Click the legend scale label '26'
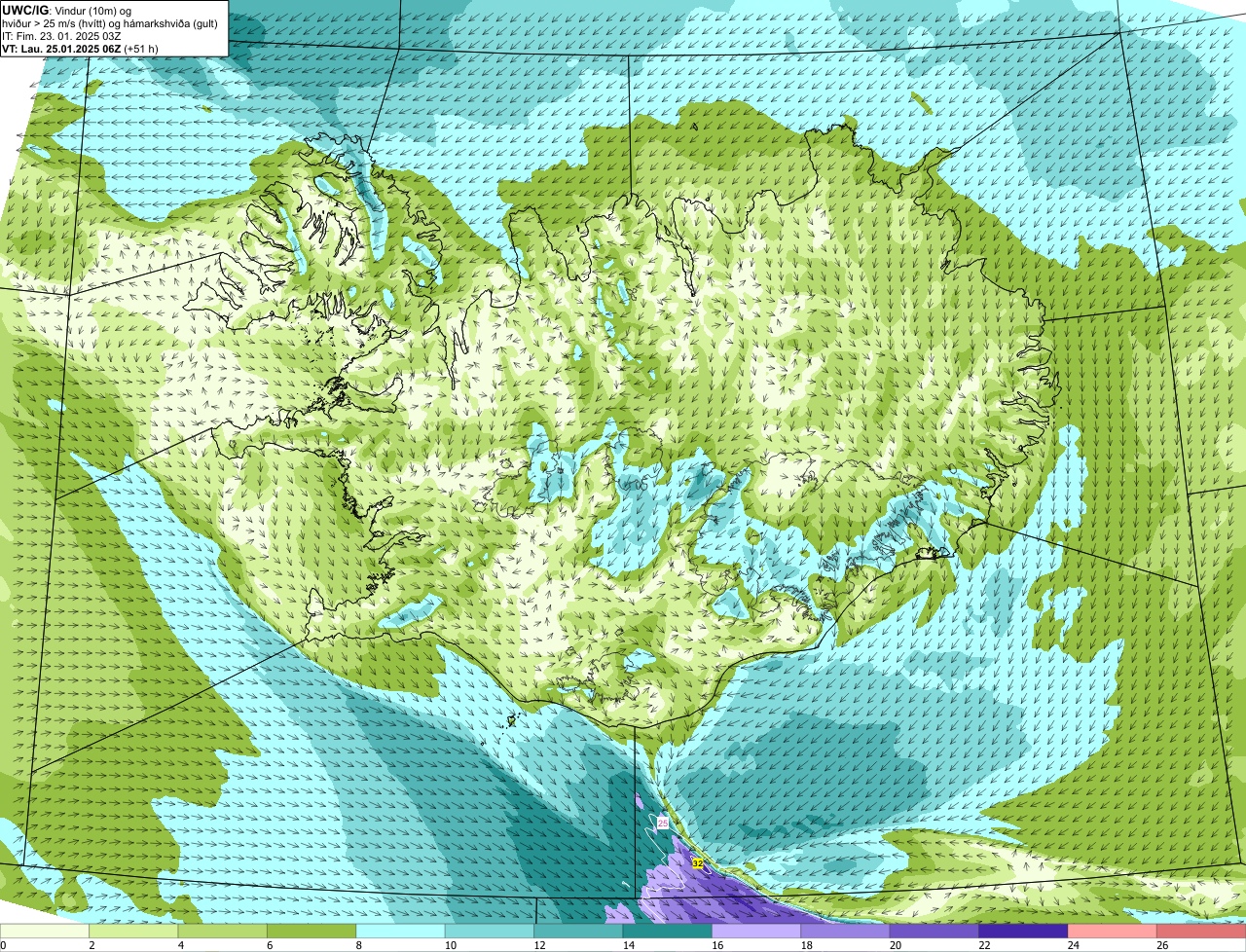1246x952 pixels. click(x=1163, y=945)
